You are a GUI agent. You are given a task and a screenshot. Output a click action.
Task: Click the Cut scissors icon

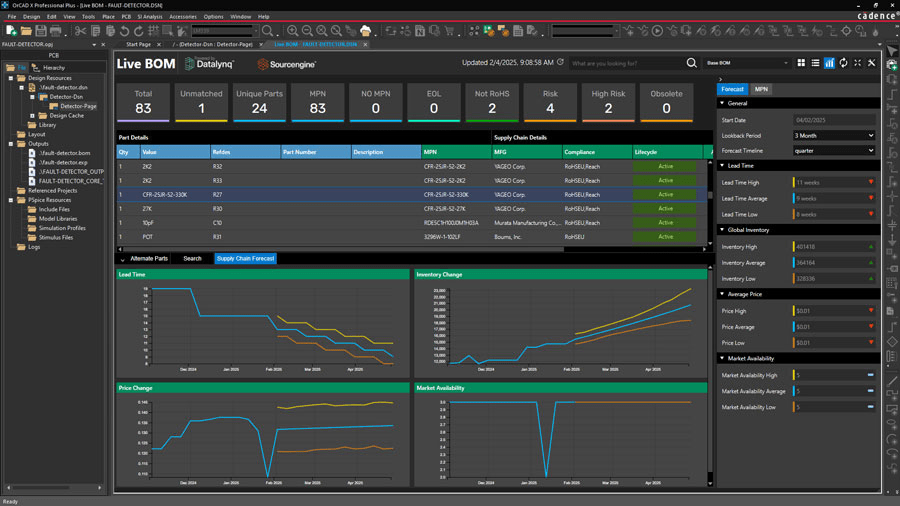[x=80, y=31]
